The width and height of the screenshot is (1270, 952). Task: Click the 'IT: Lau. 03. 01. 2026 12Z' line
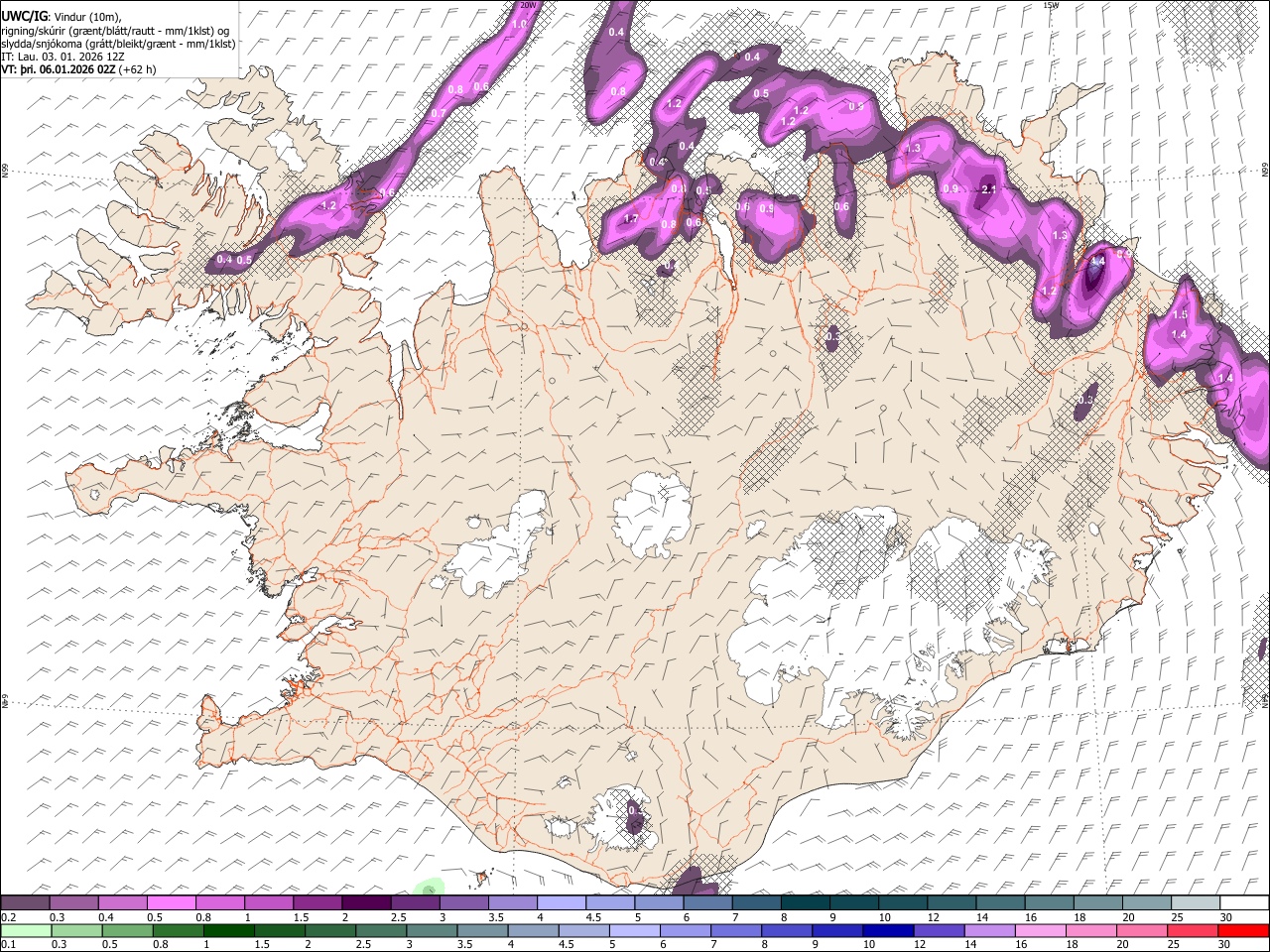coord(64,58)
